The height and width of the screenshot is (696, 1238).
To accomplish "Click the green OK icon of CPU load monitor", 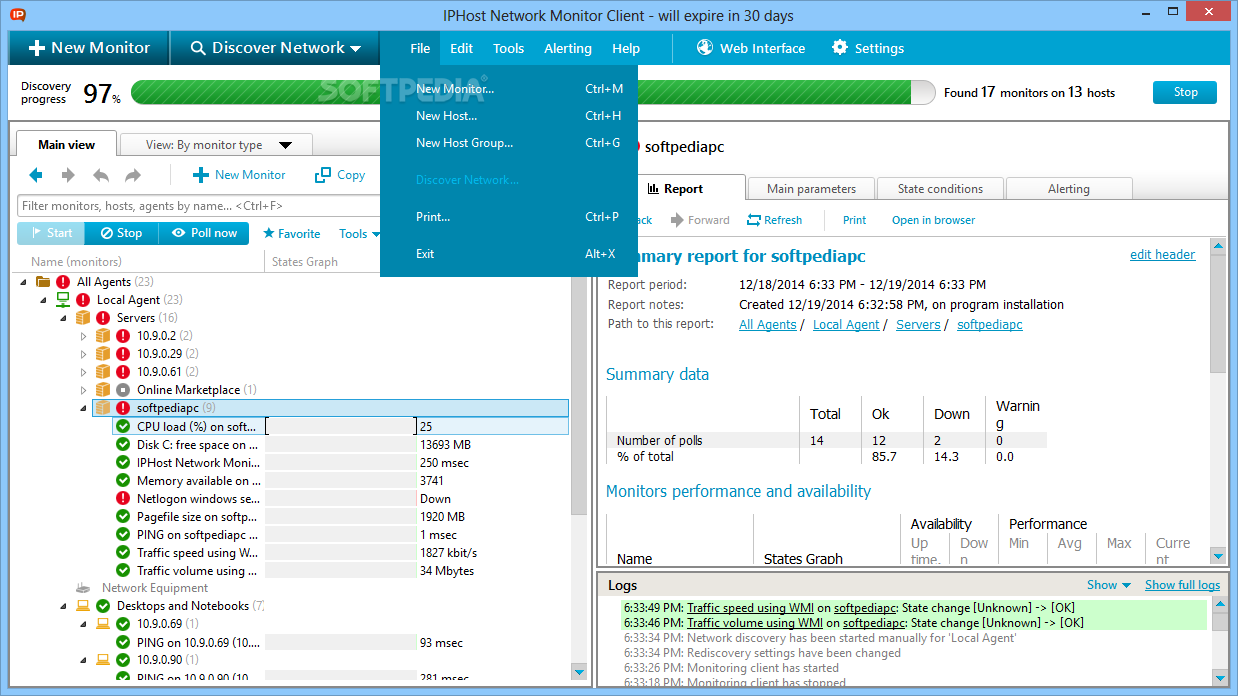I will tap(123, 427).
